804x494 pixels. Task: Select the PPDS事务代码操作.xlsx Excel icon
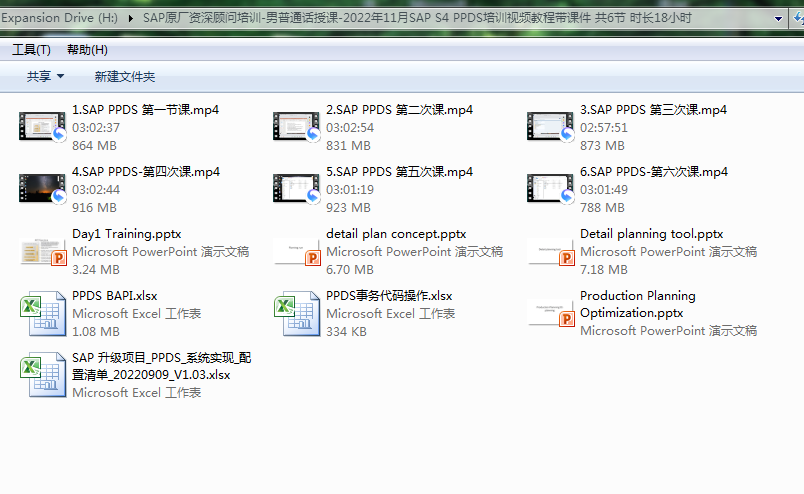point(296,313)
